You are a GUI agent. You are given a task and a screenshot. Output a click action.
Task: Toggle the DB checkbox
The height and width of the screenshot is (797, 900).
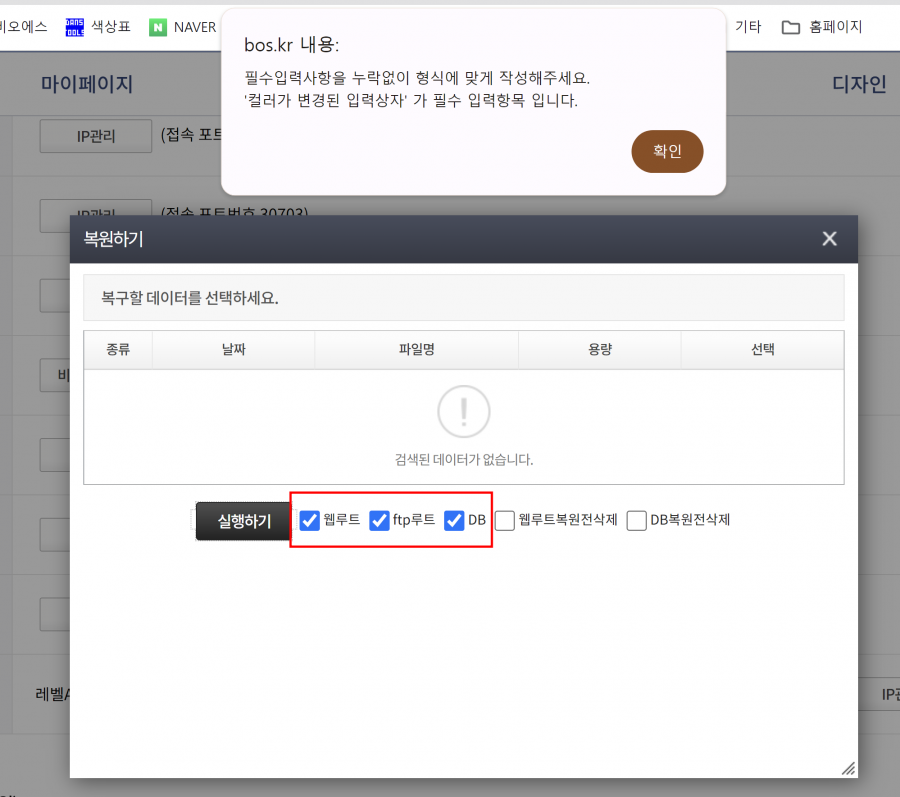point(454,520)
